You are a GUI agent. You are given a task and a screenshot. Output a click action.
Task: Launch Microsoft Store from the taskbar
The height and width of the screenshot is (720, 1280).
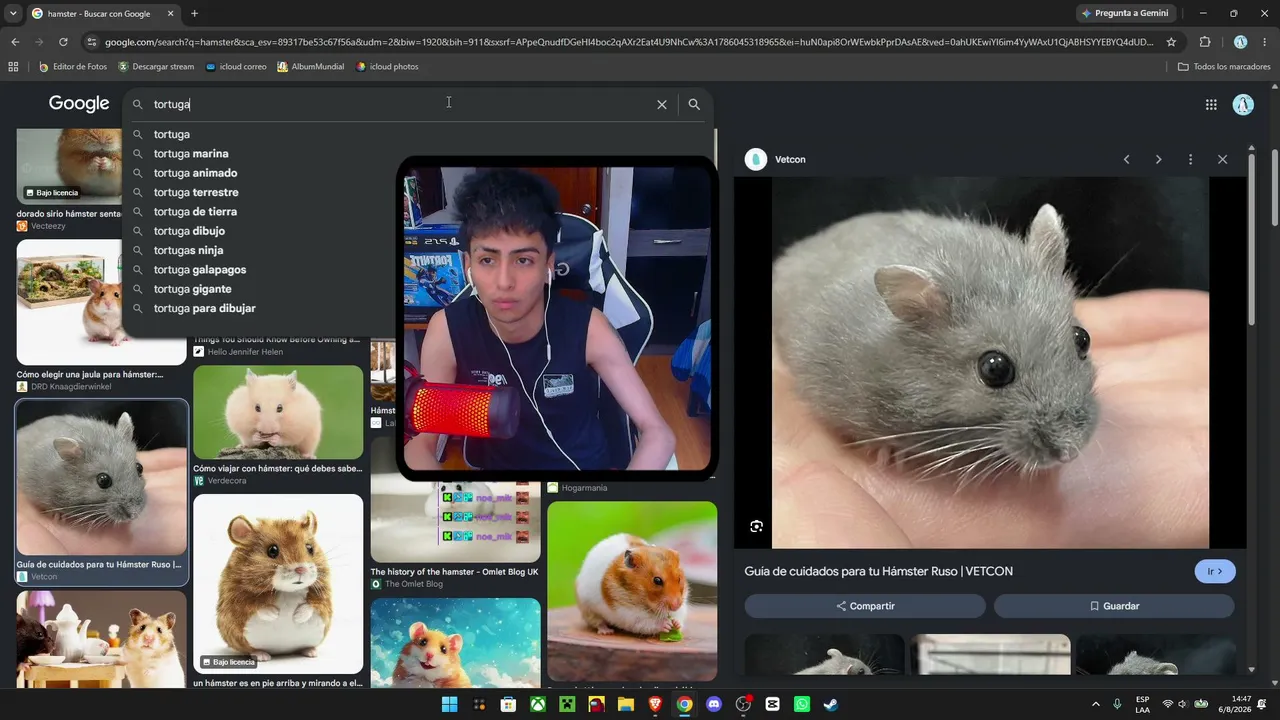[x=508, y=704]
